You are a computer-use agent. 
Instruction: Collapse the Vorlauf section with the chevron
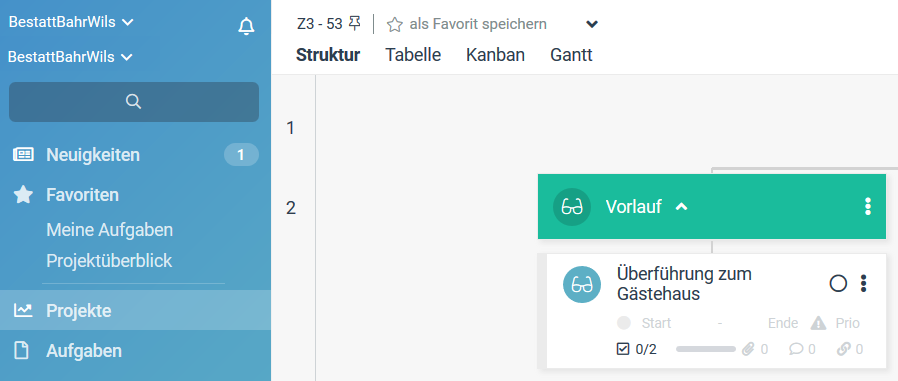tap(681, 207)
